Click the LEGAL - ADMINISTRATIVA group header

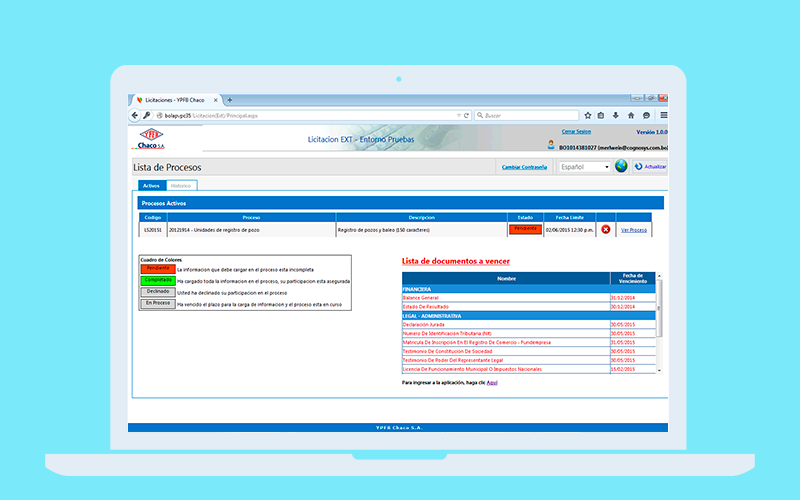(529, 316)
